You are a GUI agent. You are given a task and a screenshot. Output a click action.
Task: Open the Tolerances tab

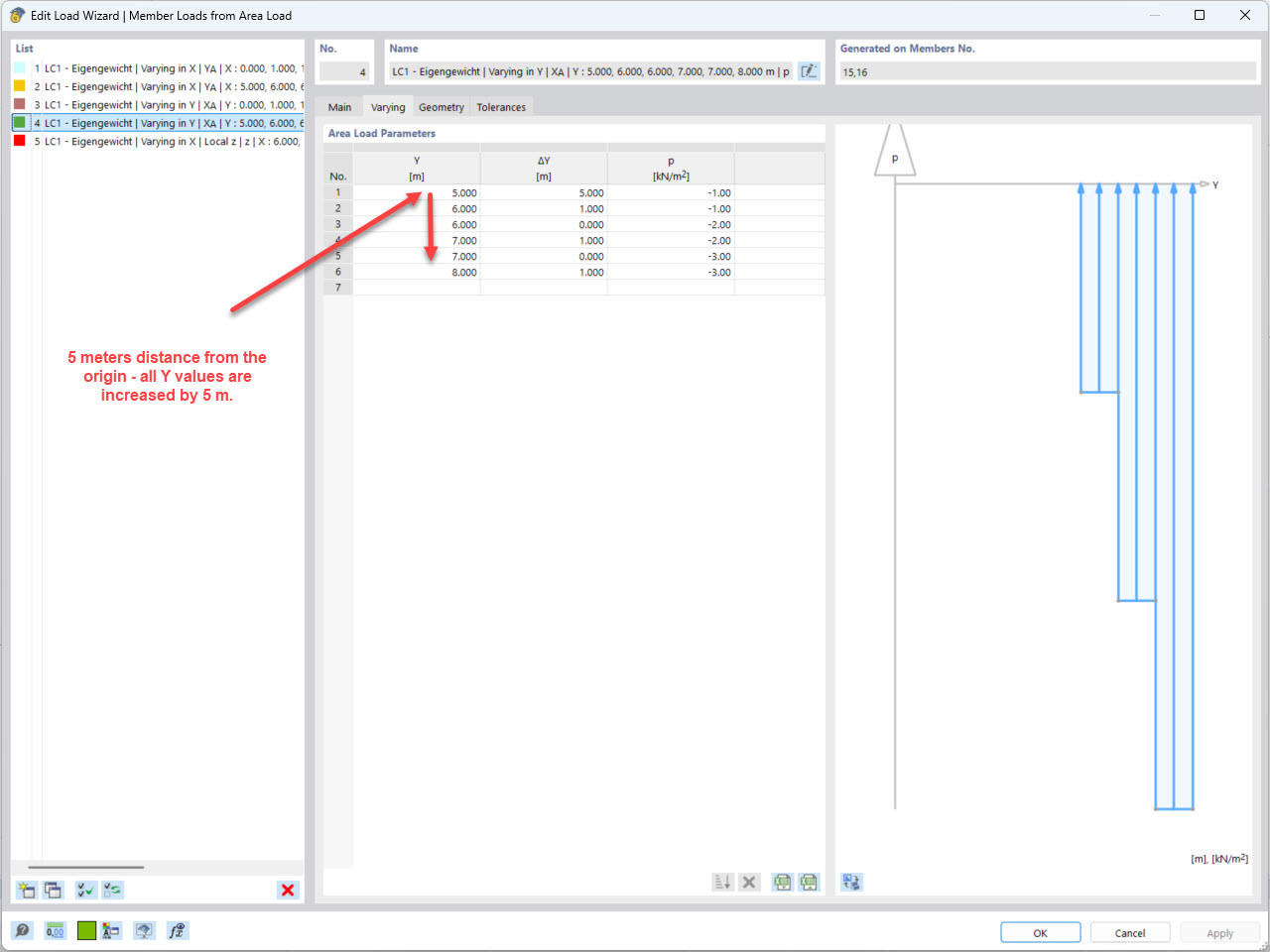[x=501, y=106]
